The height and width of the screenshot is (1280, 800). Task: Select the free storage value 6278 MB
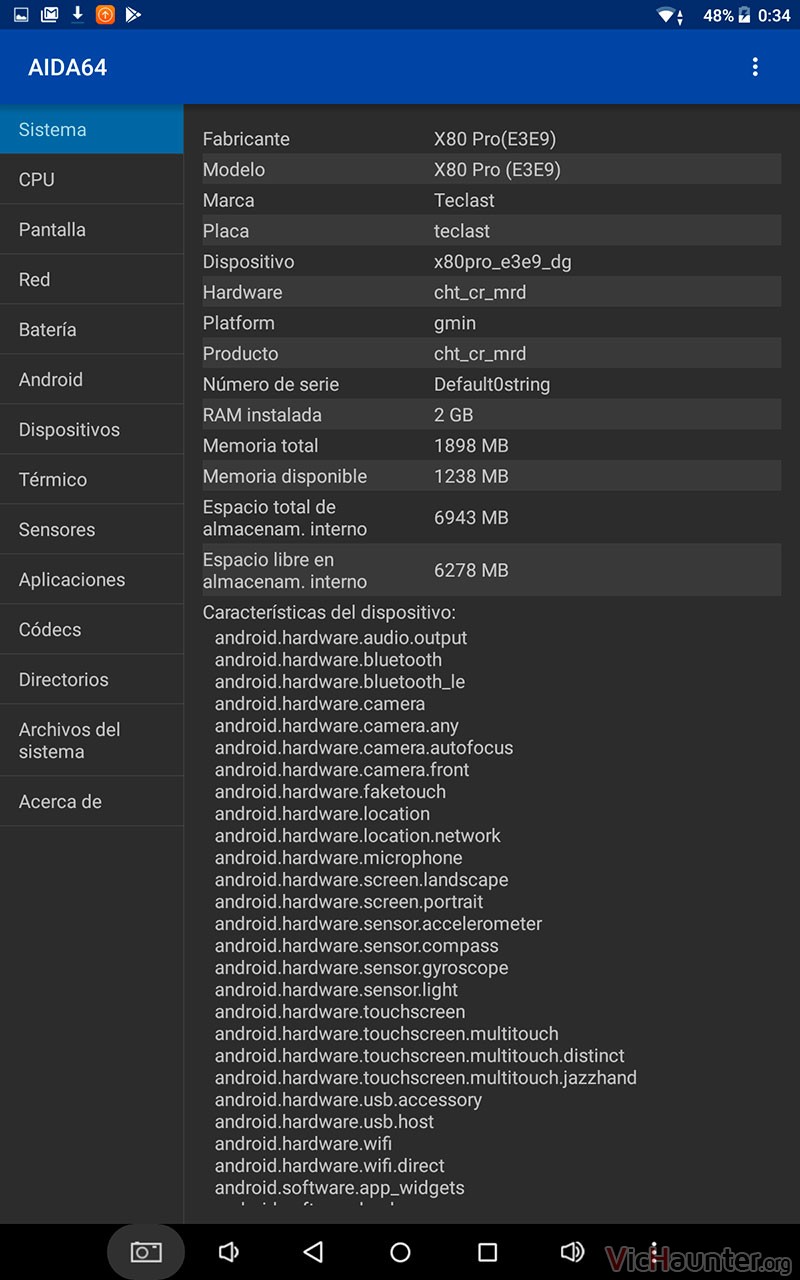[471, 570]
